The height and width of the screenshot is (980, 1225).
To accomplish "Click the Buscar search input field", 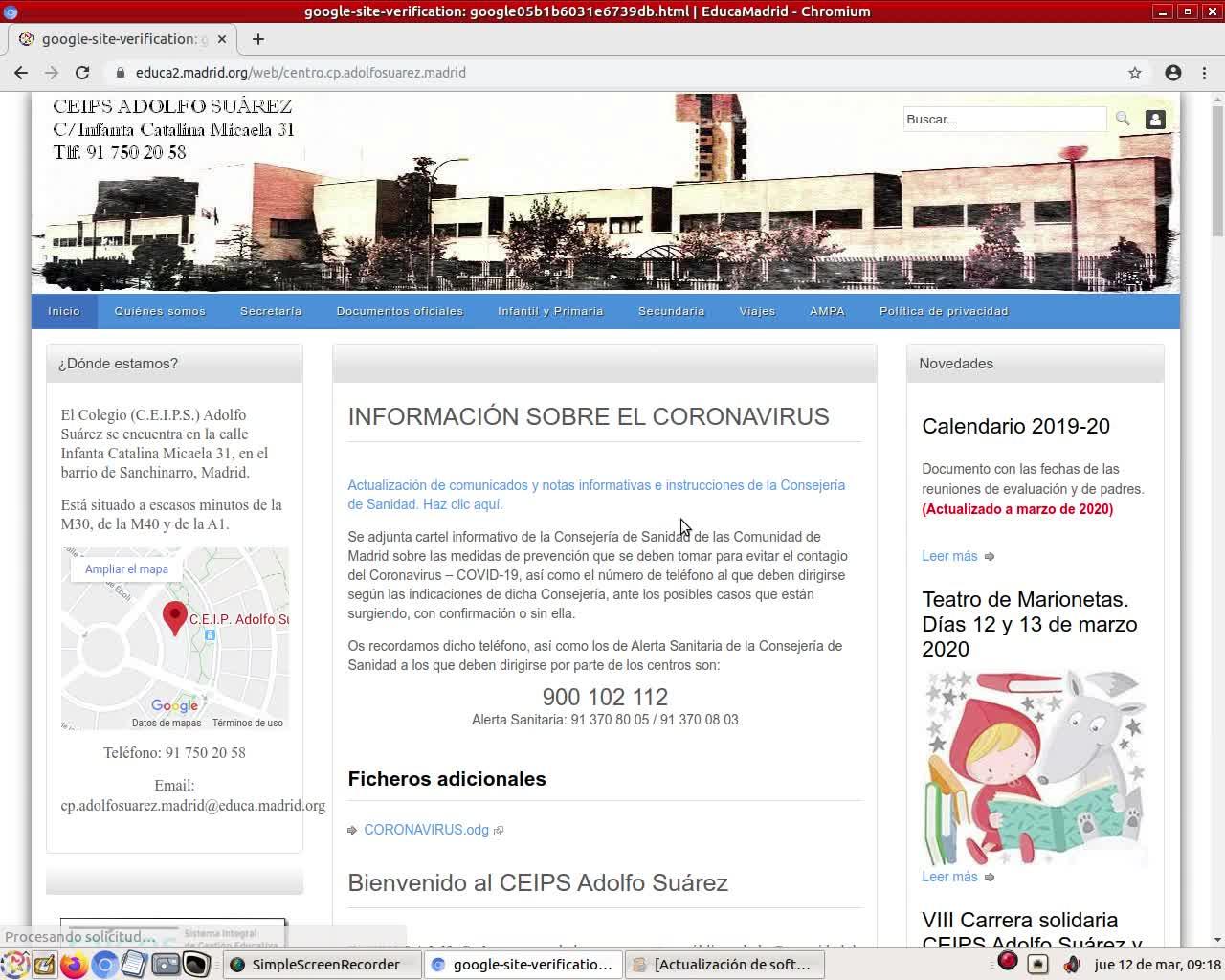I will (1005, 119).
